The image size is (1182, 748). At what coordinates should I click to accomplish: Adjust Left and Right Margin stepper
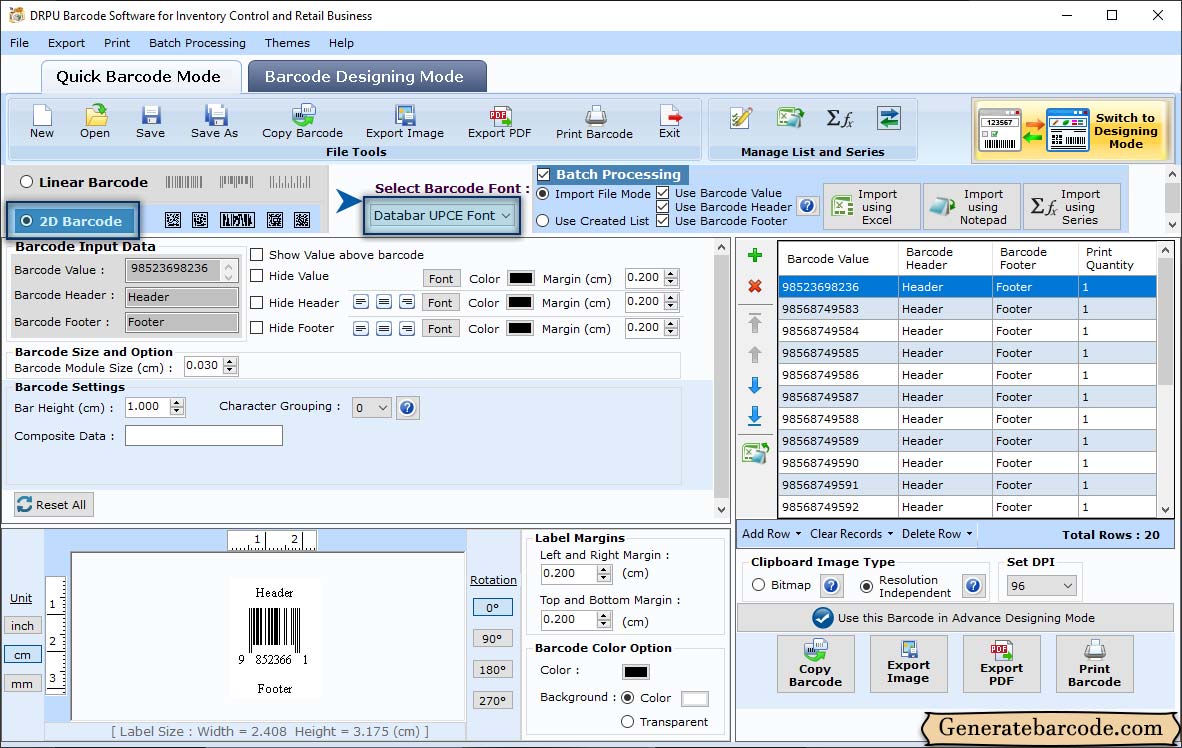pos(604,574)
